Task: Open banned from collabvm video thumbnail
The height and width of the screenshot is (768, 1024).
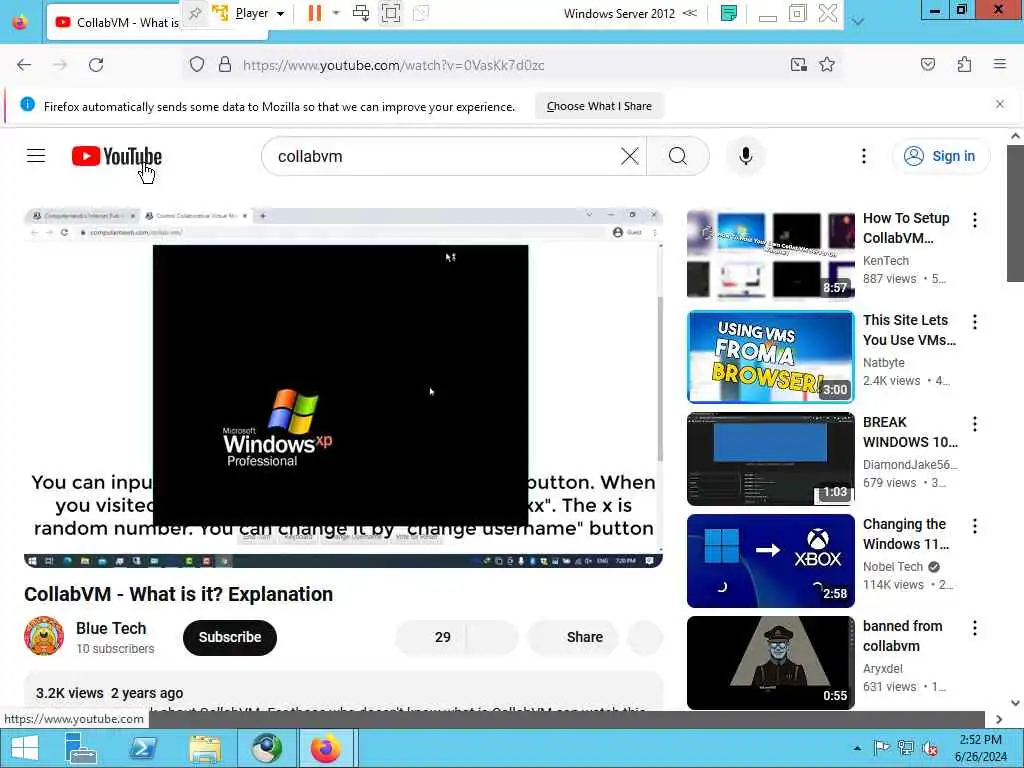Action: click(x=771, y=663)
